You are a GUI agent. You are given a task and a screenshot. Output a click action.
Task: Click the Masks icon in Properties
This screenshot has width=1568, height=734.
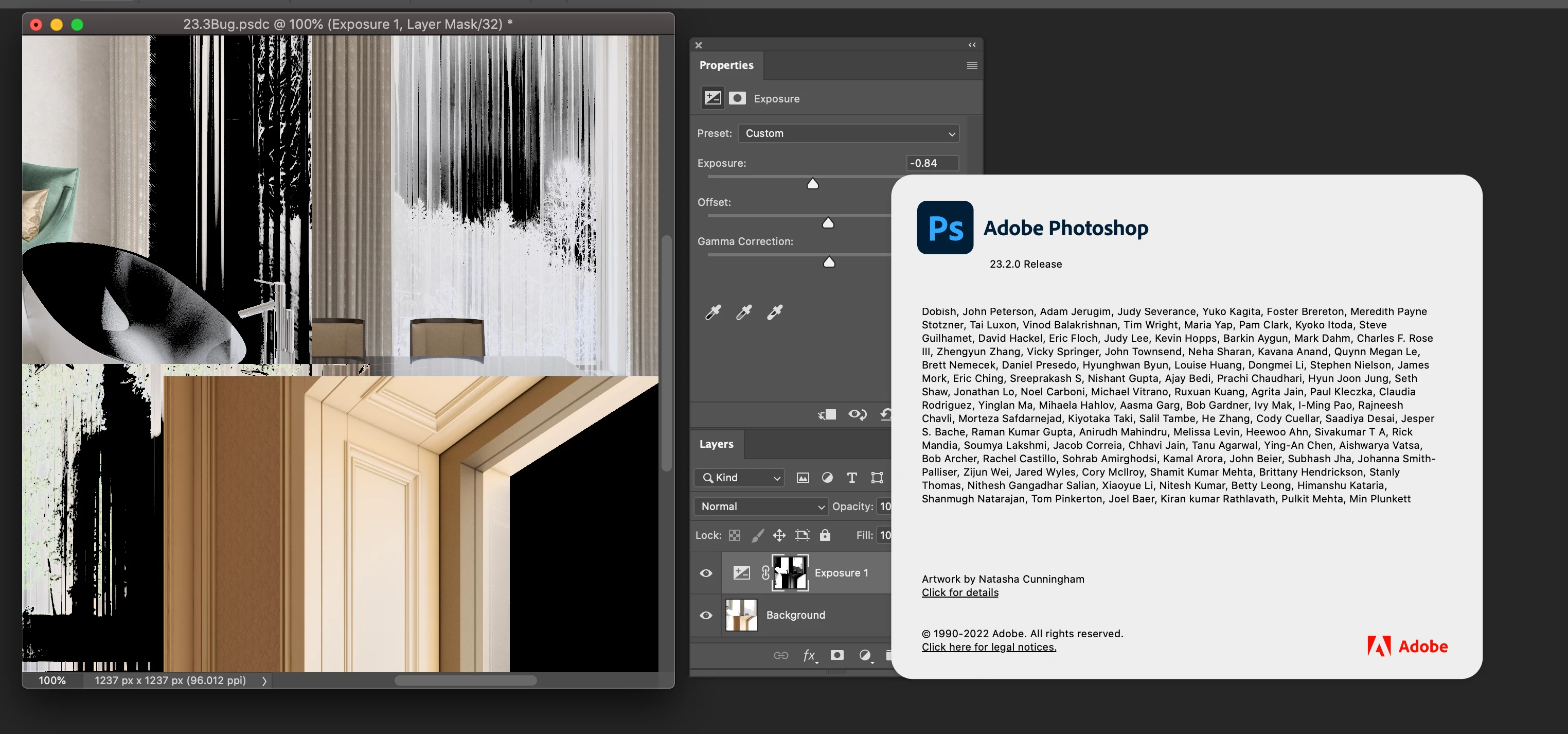coord(737,98)
